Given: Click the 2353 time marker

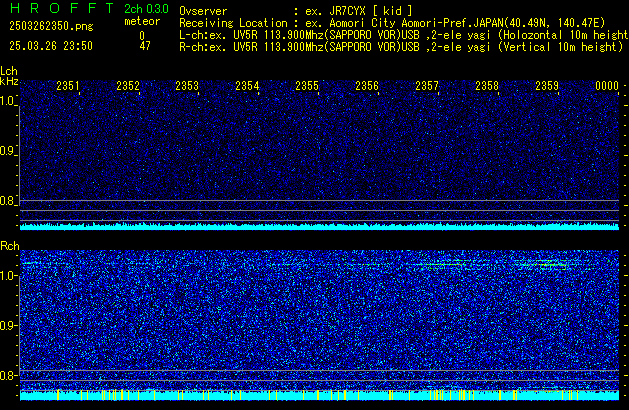Looking at the screenshot, I should point(187,86).
